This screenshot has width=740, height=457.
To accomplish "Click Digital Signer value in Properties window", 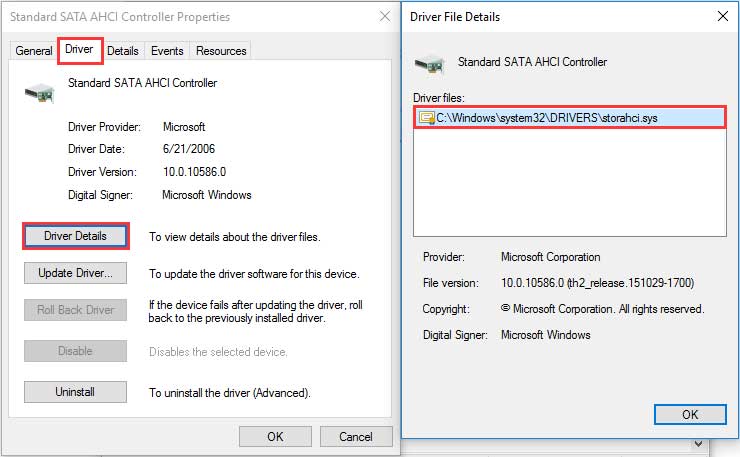I will (x=207, y=195).
